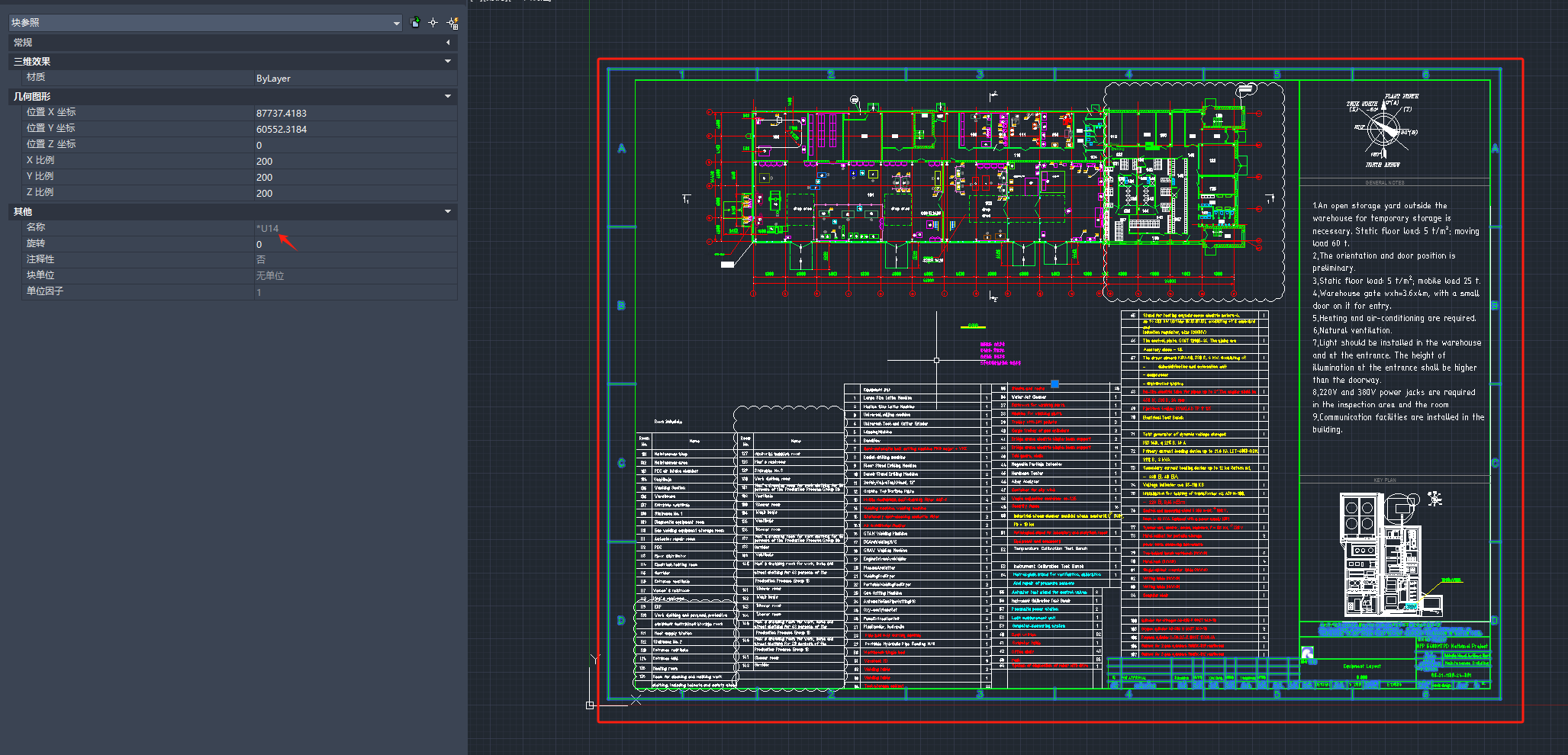This screenshot has height=755, width=1568.
Task: Click the blue grip on the selected block
Action: [1055, 384]
